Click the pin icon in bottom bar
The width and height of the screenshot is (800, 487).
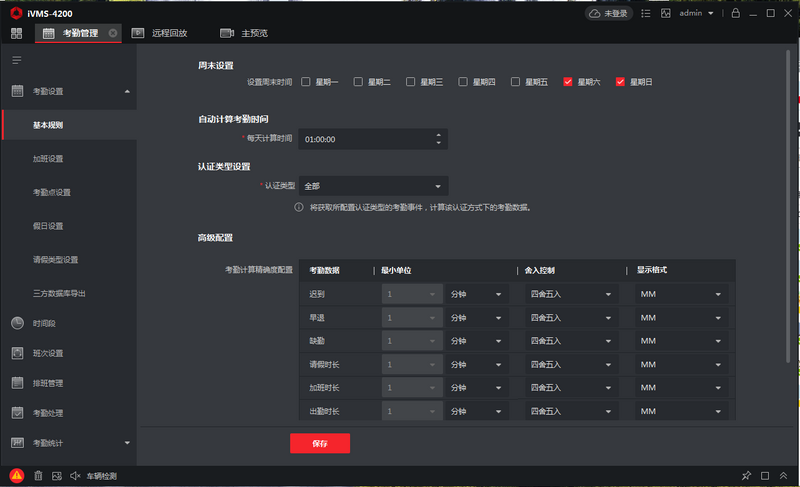[x=746, y=476]
